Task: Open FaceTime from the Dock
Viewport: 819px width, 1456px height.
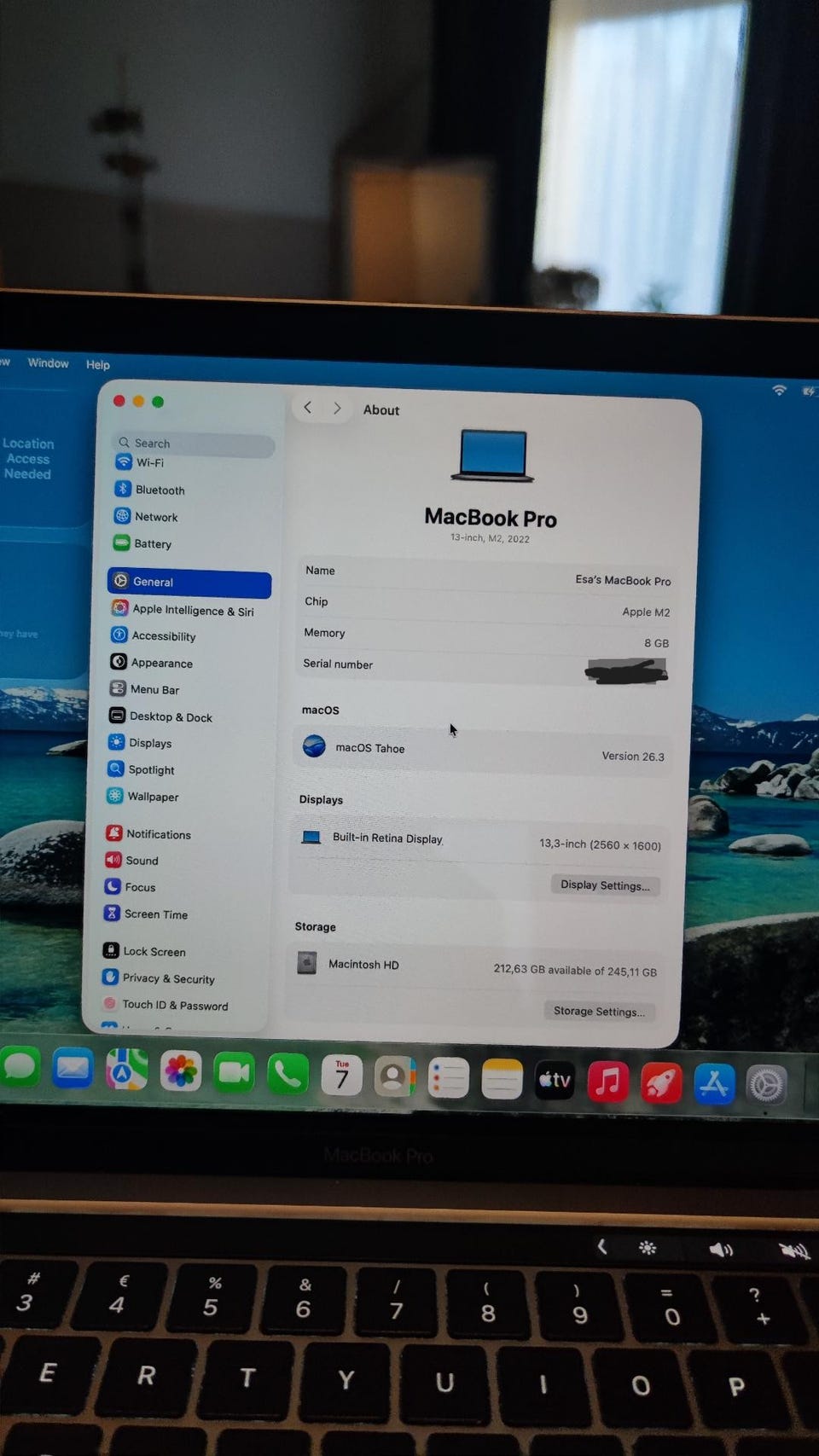Action: click(x=234, y=1073)
